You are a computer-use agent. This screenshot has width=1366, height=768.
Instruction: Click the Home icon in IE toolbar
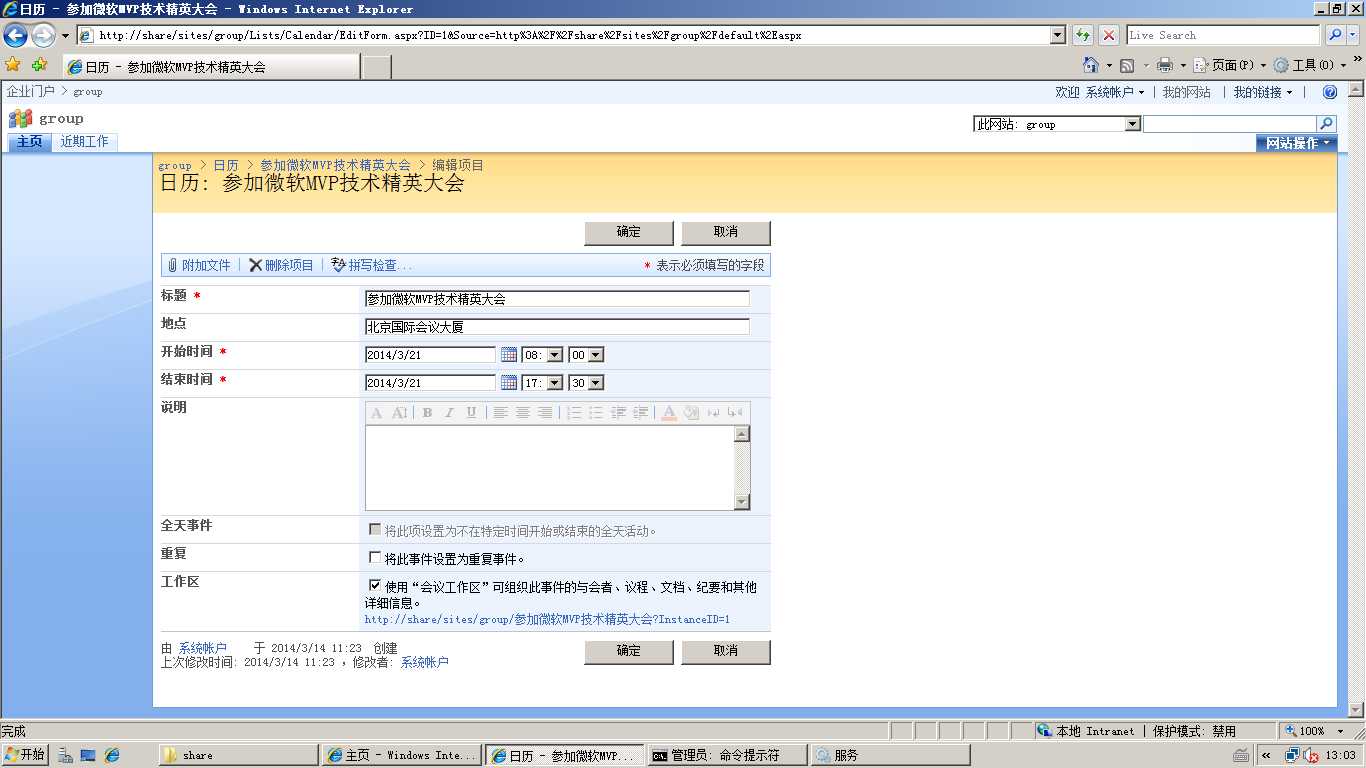1090,65
